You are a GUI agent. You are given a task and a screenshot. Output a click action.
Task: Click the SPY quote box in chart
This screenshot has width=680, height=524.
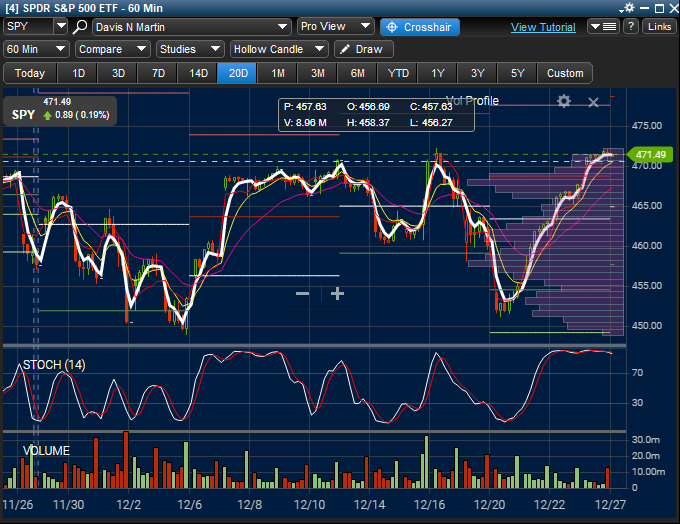click(x=60, y=111)
